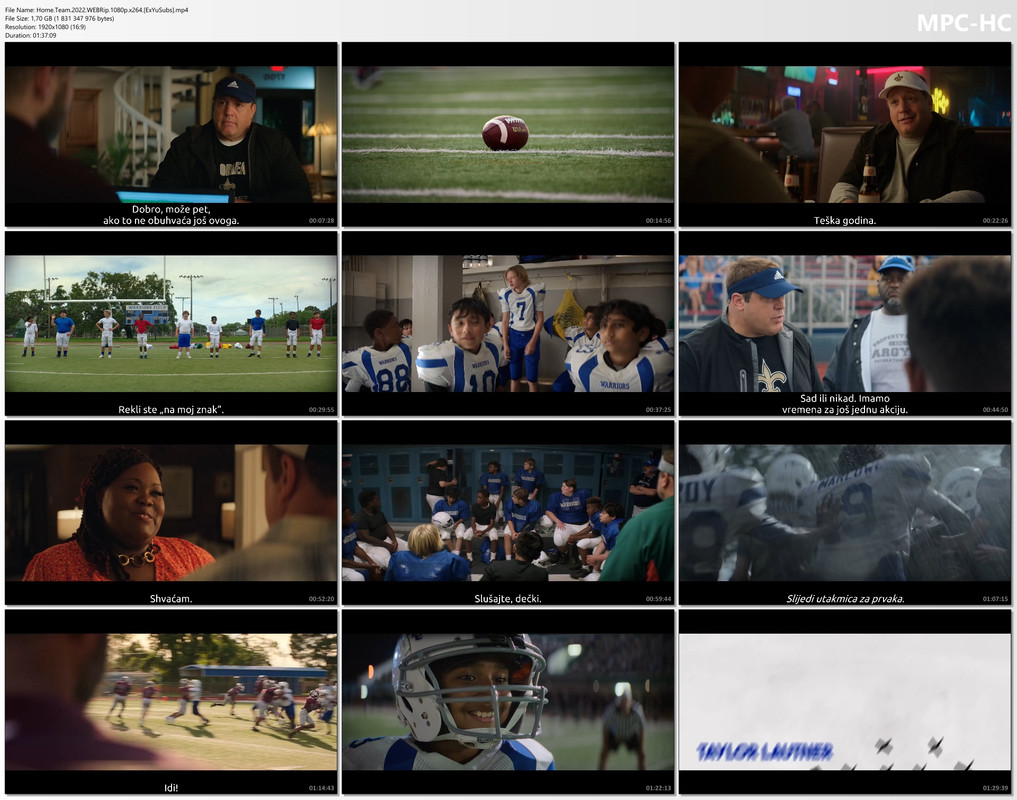Click timestamp 00:22:26
Image resolution: width=1017 pixels, height=800 pixels.
click(x=995, y=221)
